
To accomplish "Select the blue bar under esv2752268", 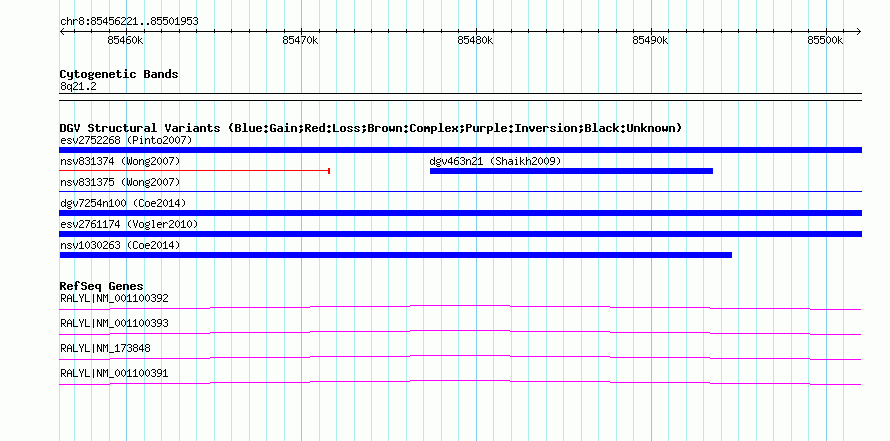I will [x=460, y=150].
